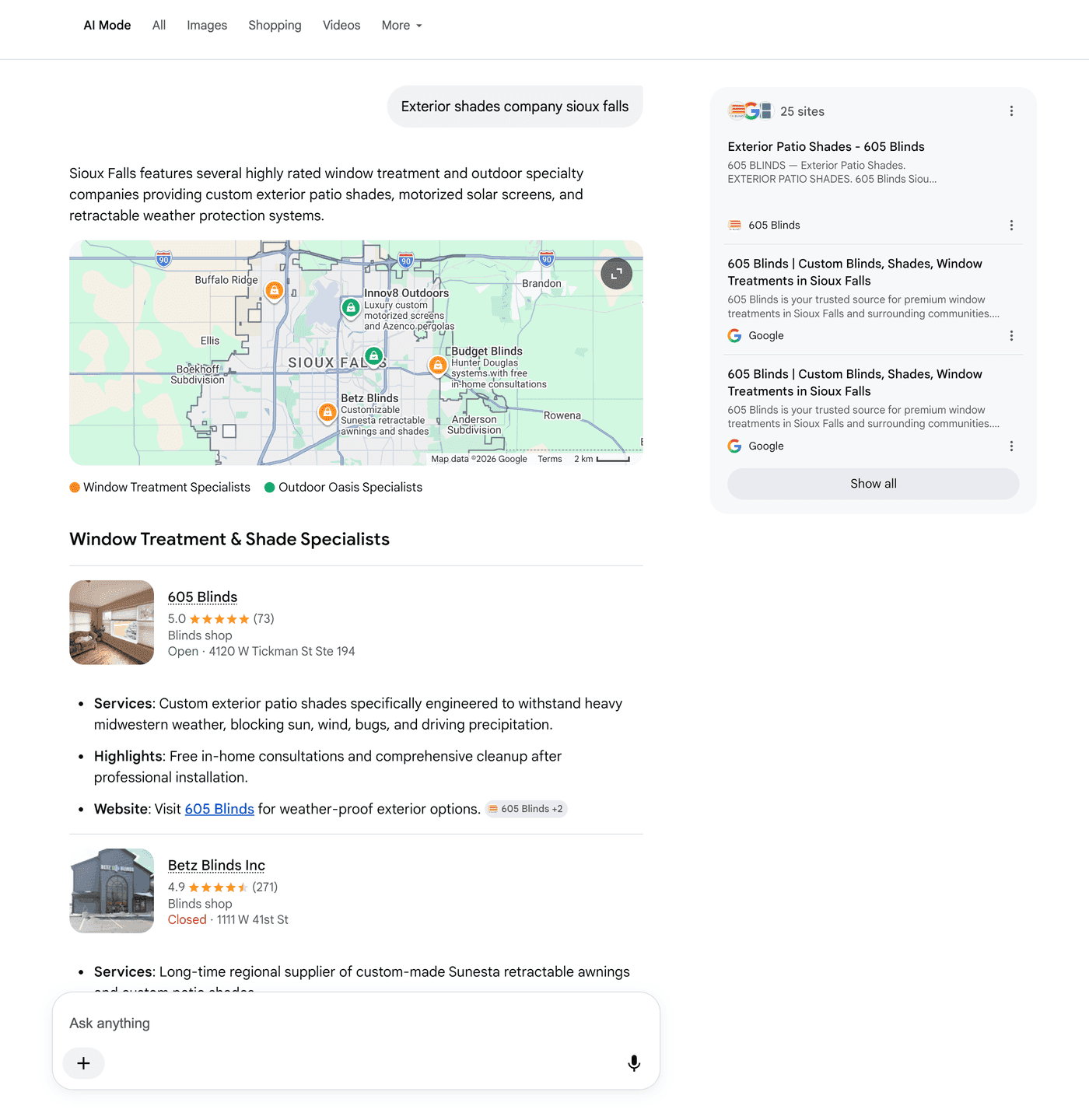The width and height of the screenshot is (1089, 1120).
Task: Open three-dot menu beside second Google source
Action: point(1011,446)
